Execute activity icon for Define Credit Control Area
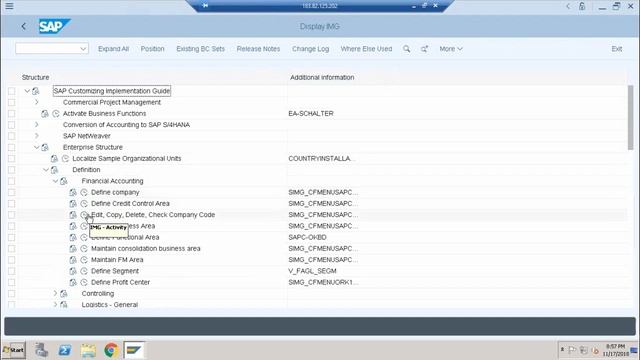Screen dimensions: 640x360 84,203
